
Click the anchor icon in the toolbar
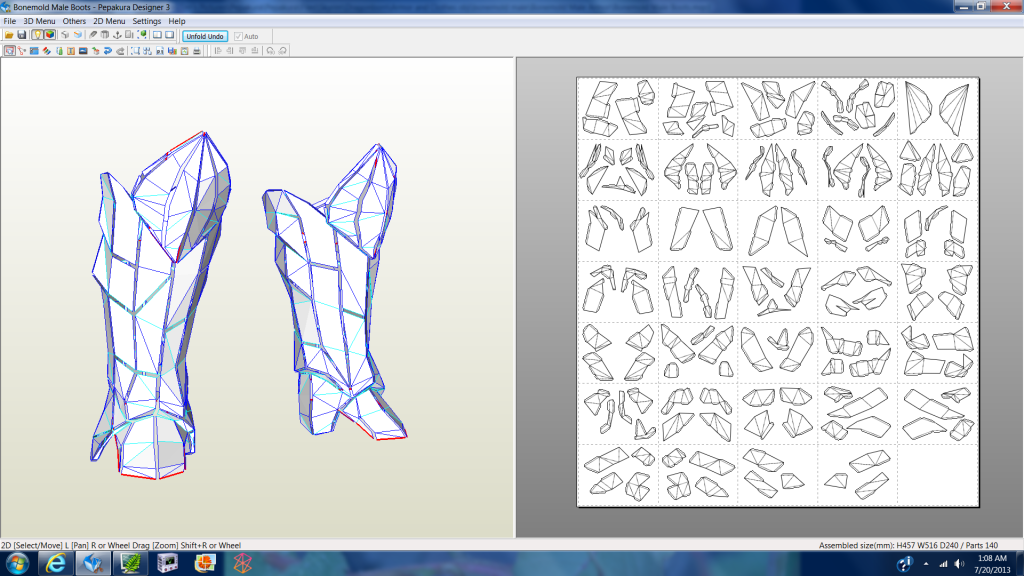pyautogui.click(x=118, y=35)
